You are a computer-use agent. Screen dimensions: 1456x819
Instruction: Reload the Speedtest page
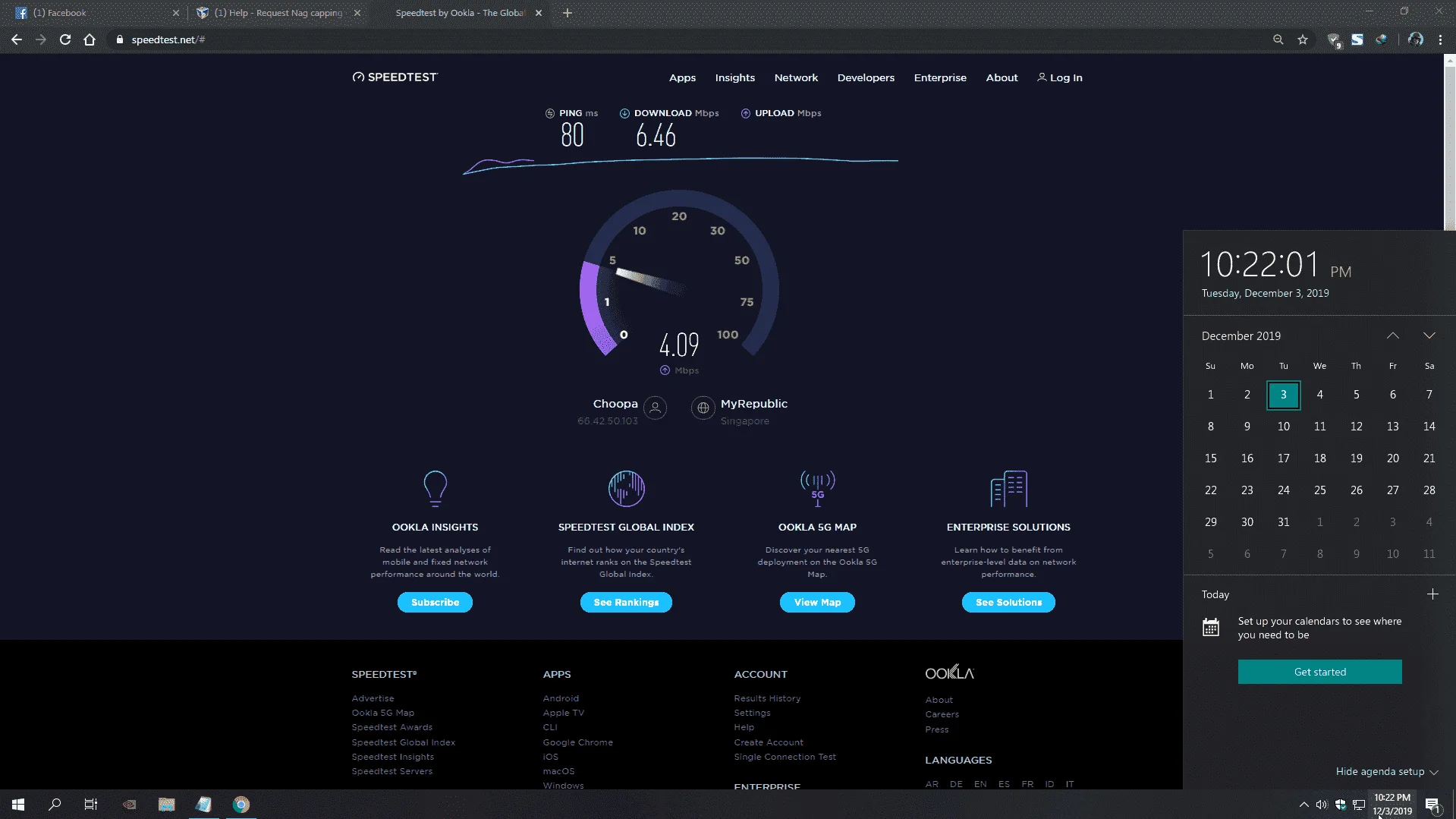[x=65, y=39]
